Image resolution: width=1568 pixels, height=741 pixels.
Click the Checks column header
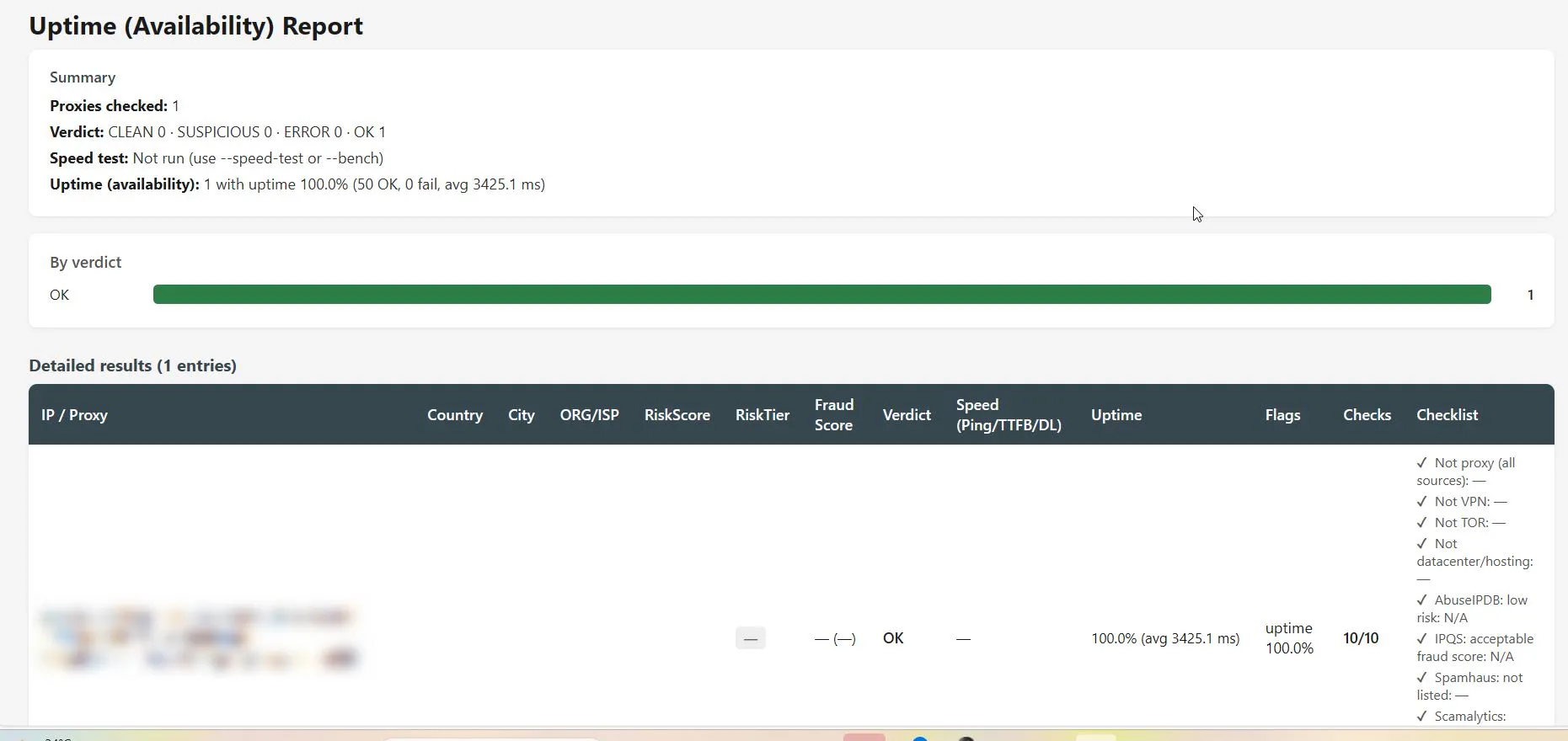(x=1367, y=415)
